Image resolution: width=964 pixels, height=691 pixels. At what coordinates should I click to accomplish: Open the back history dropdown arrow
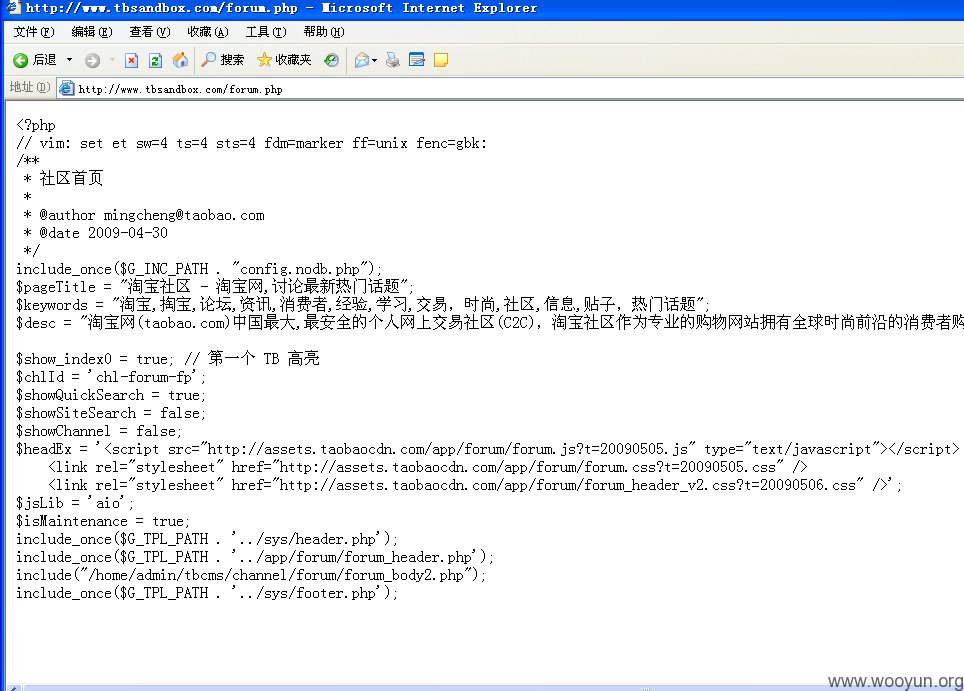[69, 60]
